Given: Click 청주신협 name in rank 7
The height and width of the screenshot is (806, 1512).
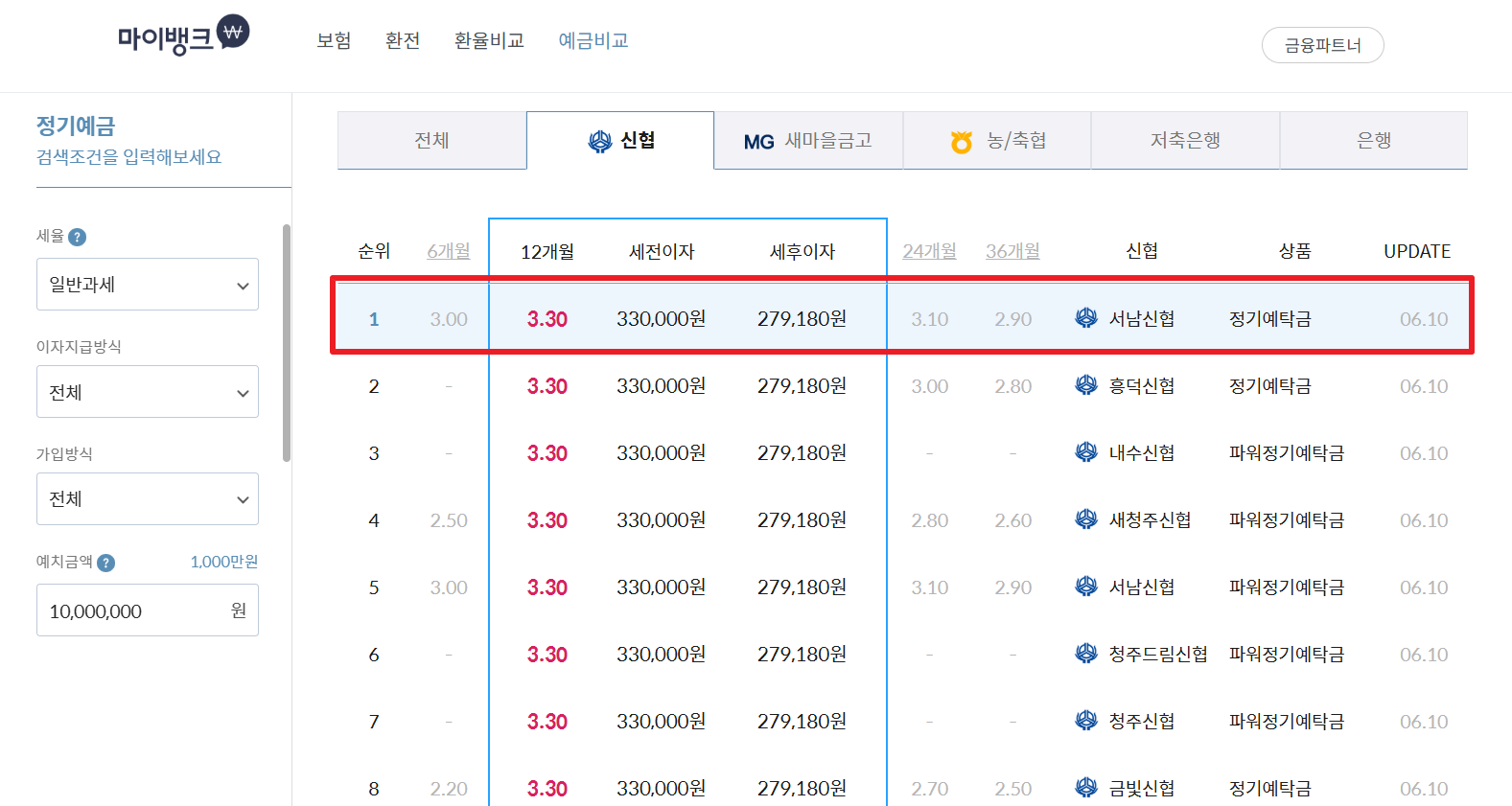Looking at the screenshot, I should tap(1142, 722).
